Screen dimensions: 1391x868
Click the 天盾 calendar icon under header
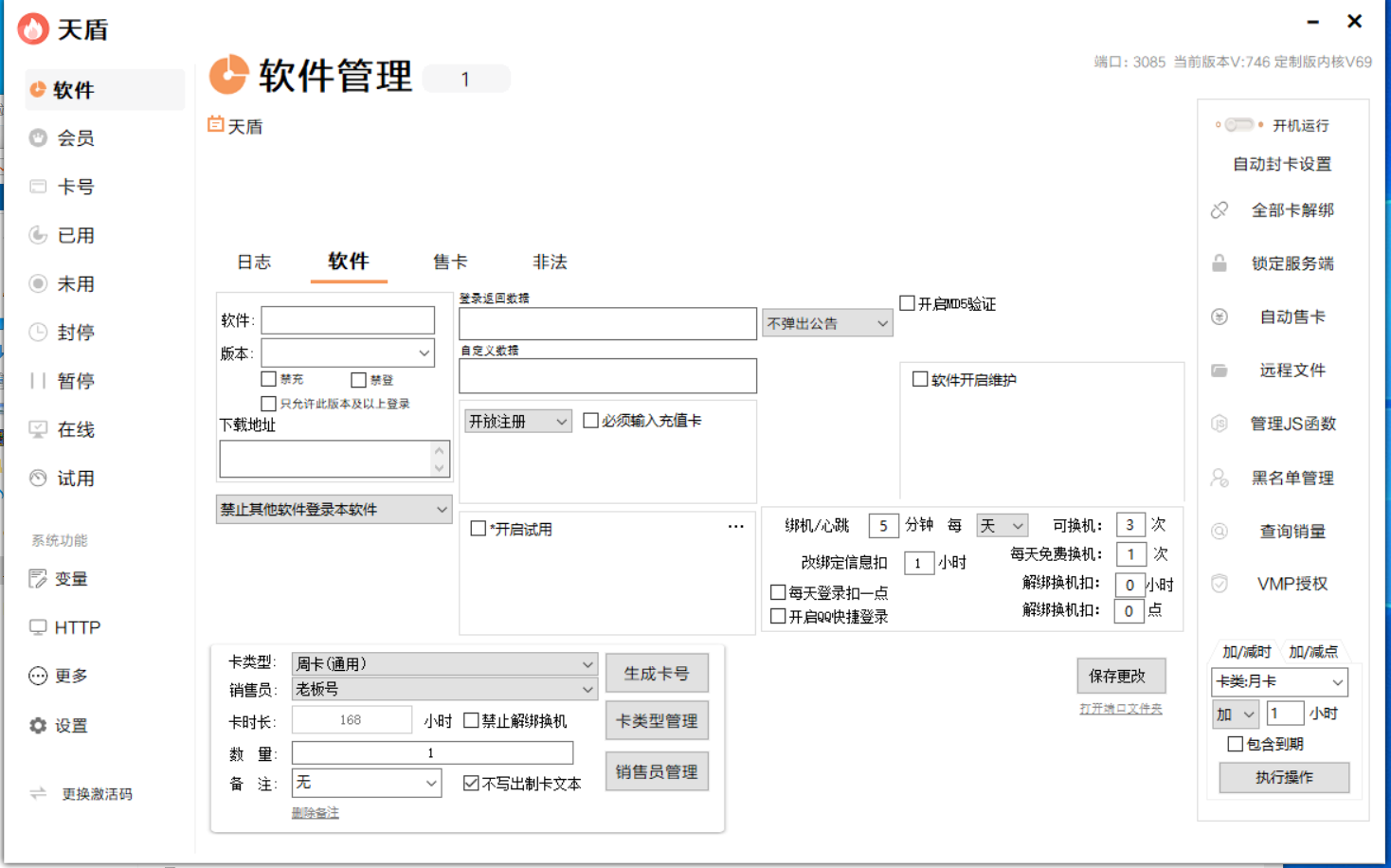point(216,124)
